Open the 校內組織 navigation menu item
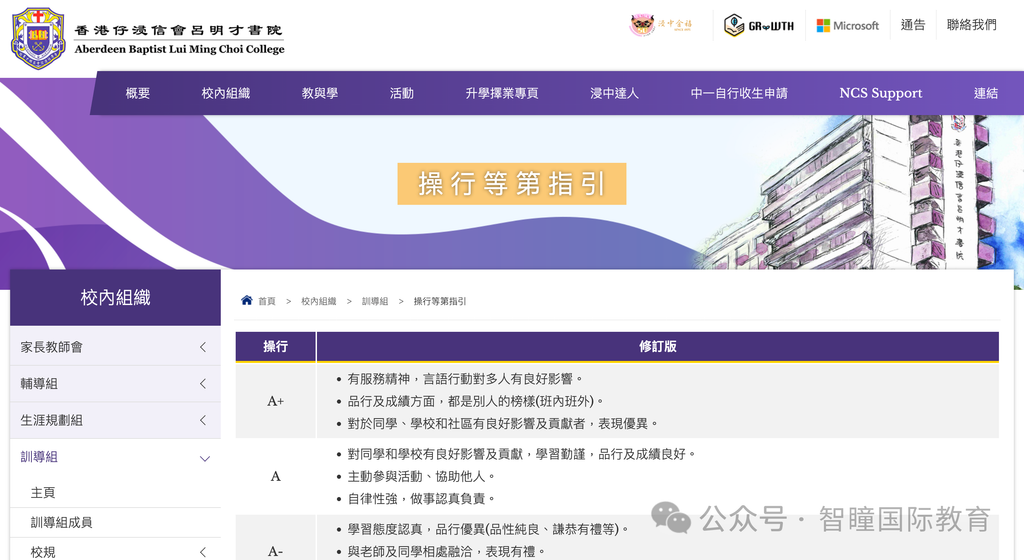The image size is (1024, 560). click(225, 93)
